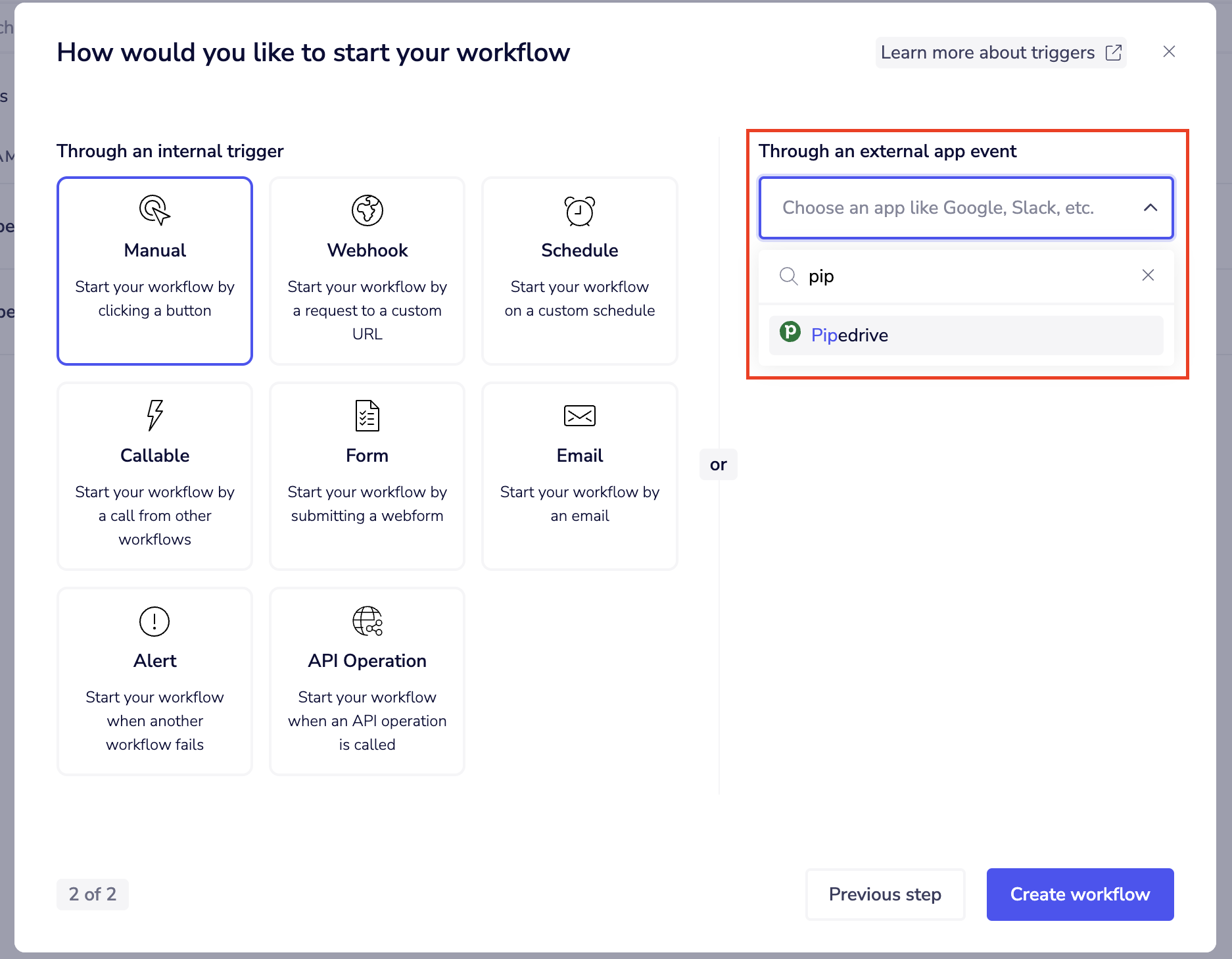Viewport: 1232px width, 959px height.
Task: Click the Schedule alarm clock icon
Action: click(579, 211)
